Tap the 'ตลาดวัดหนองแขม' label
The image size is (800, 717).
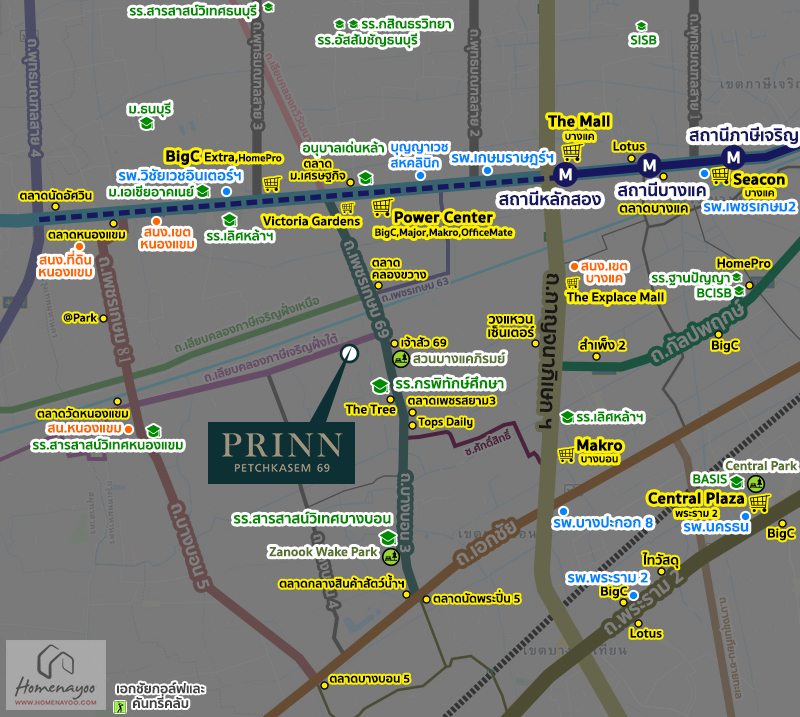[83, 413]
